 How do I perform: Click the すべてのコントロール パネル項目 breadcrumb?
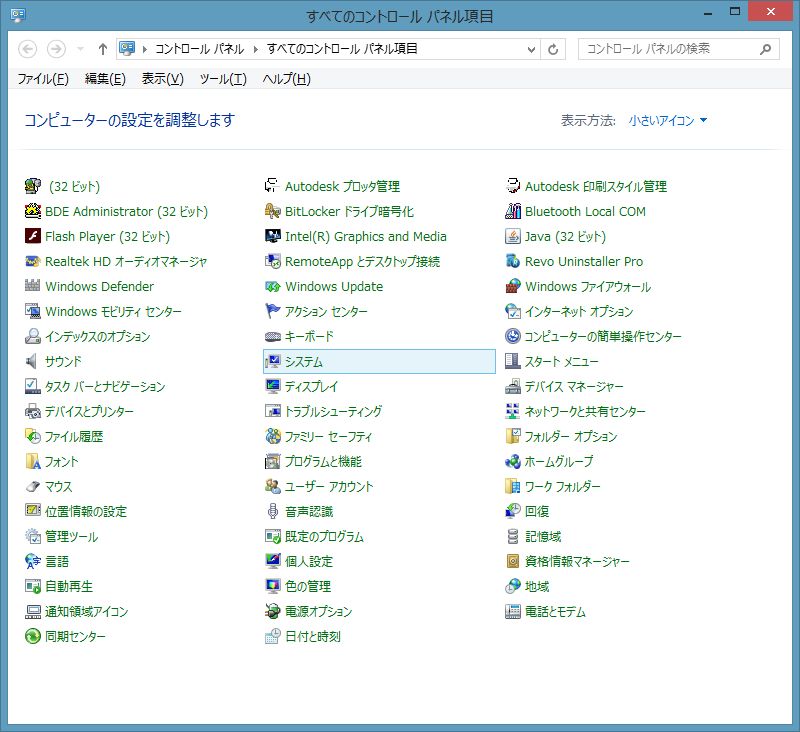(342, 49)
